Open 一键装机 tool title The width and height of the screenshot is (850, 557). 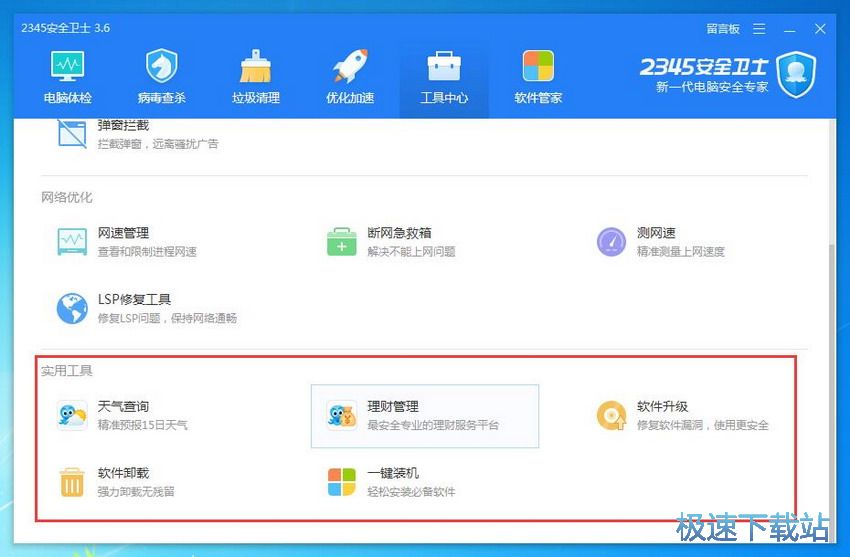(393, 473)
